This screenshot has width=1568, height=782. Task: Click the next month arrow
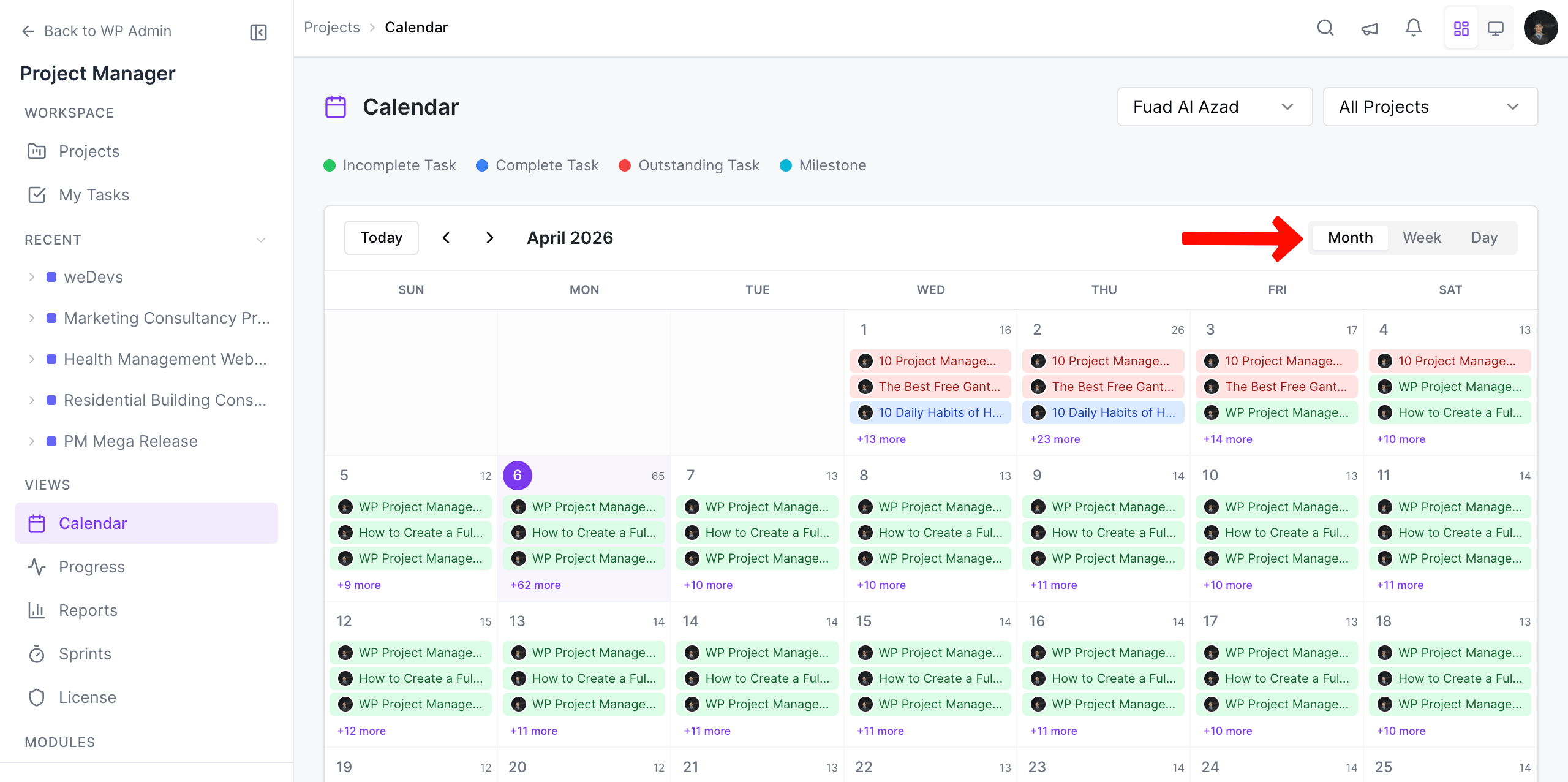[489, 237]
